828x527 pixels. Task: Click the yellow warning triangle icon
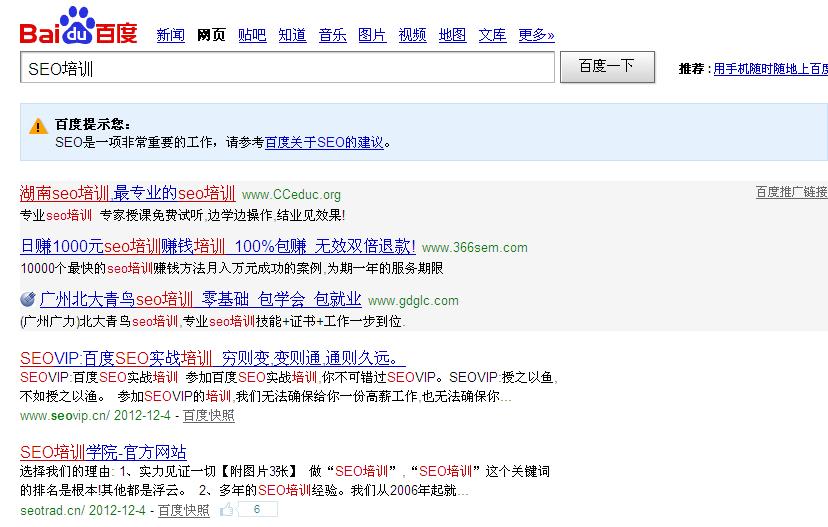(38, 126)
